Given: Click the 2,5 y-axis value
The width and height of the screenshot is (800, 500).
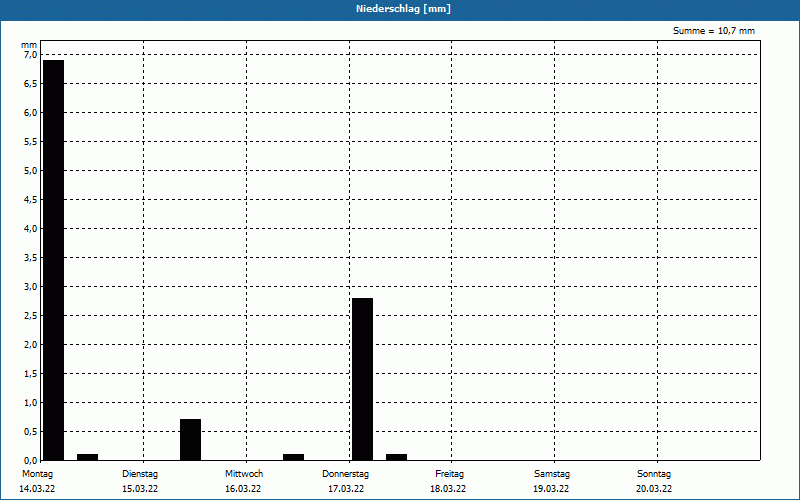Looking at the screenshot, I should (x=30, y=316).
